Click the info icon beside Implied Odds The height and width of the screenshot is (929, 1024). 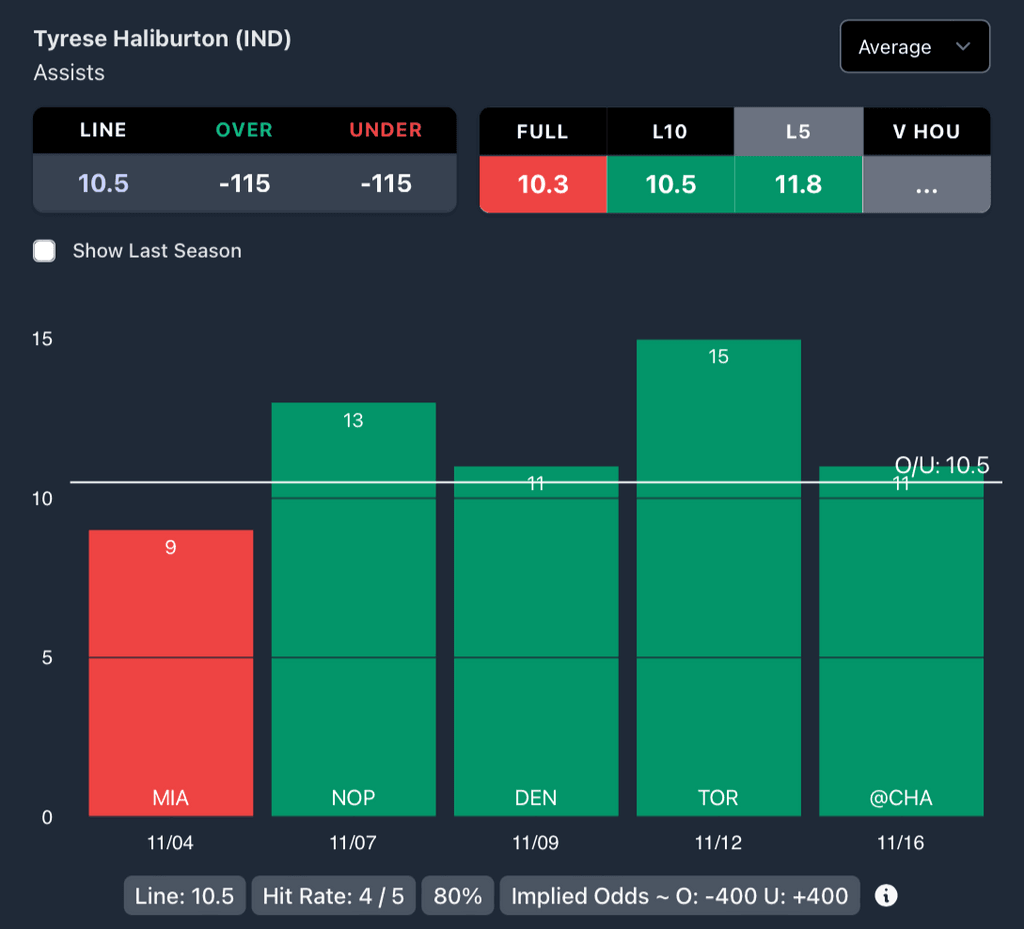point(885,895)
